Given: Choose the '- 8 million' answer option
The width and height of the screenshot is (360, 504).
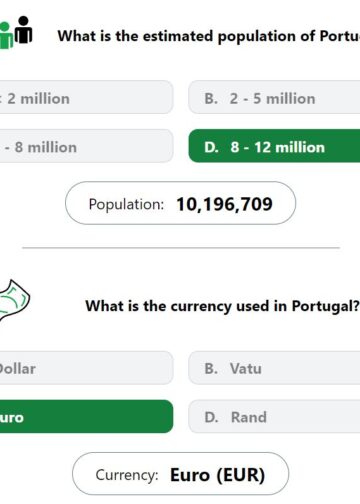Looking at the screenshot, I should coord(86,146).
